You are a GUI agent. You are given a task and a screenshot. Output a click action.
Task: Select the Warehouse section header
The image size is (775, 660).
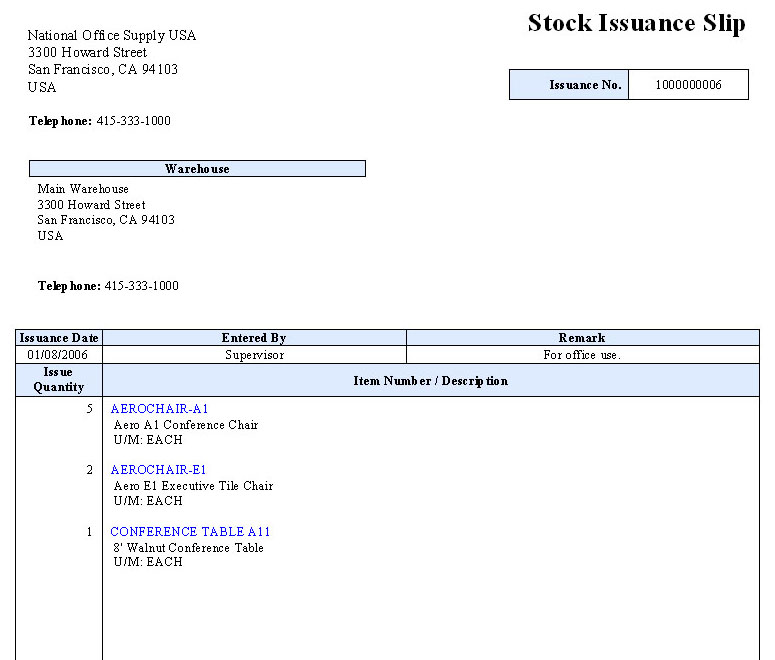tap(197, 169)
